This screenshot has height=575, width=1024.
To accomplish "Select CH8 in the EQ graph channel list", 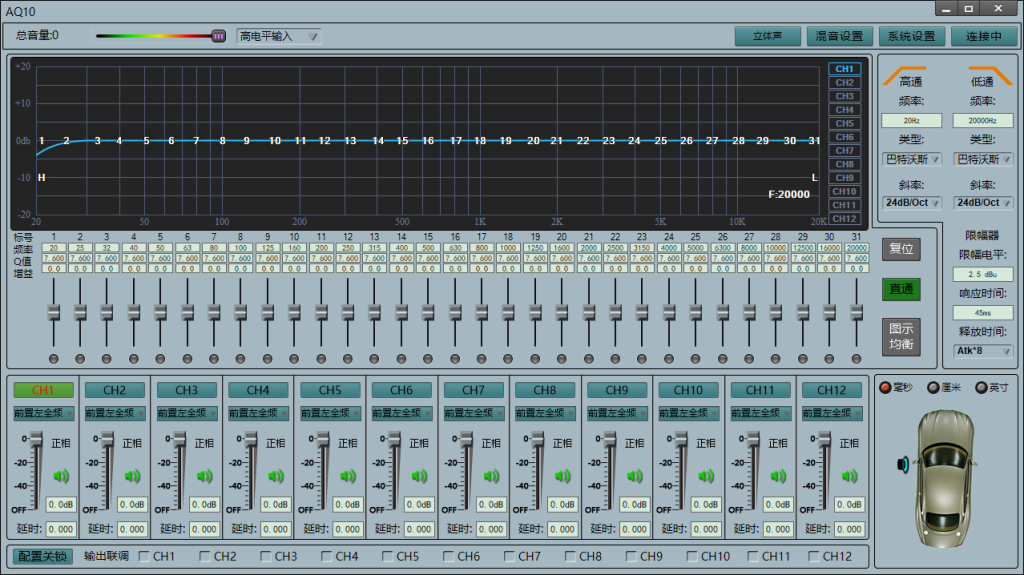I will click(x=844, y=164).
